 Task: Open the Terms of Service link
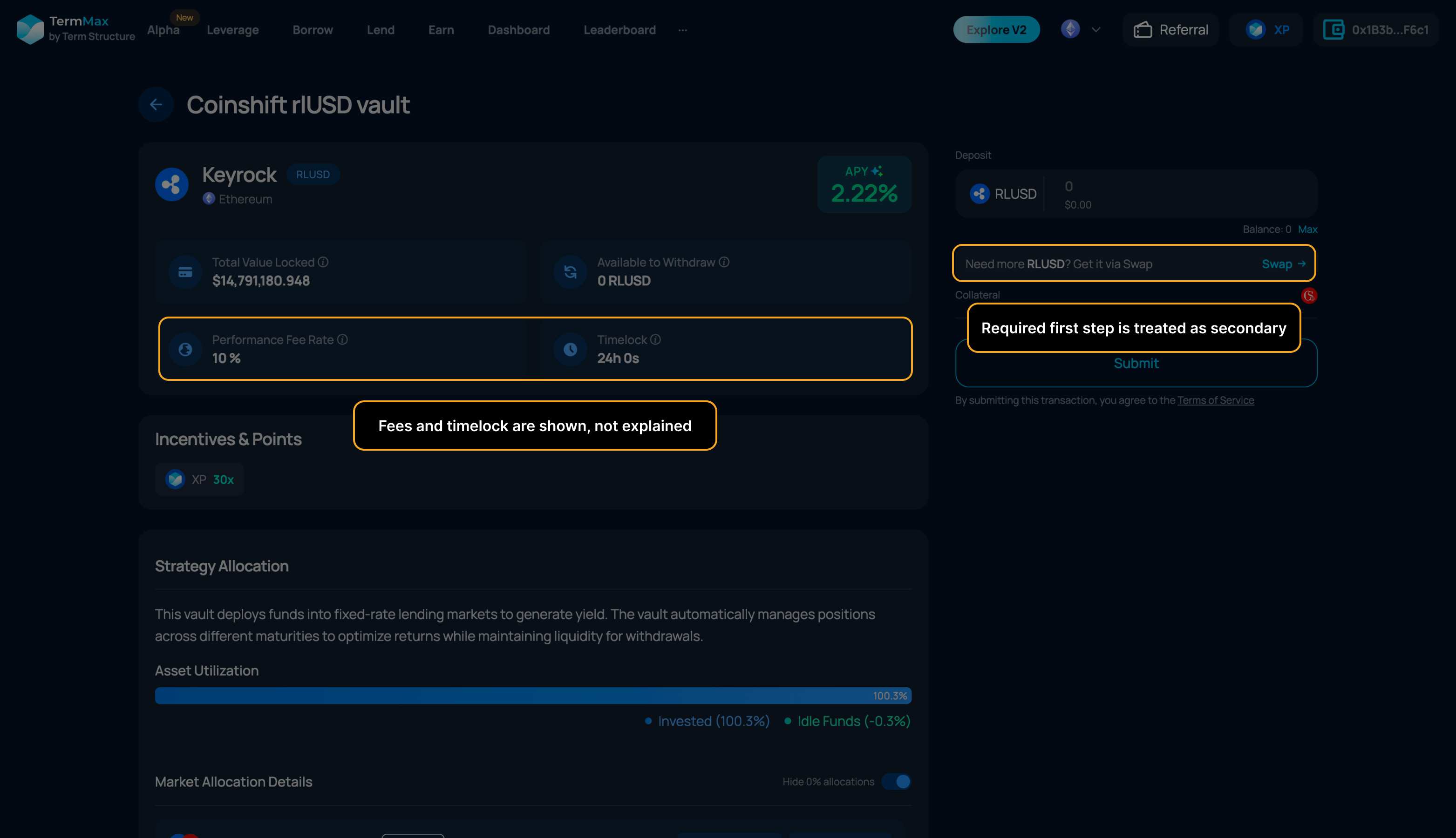pyautogui.click(x=1215, y=400)
